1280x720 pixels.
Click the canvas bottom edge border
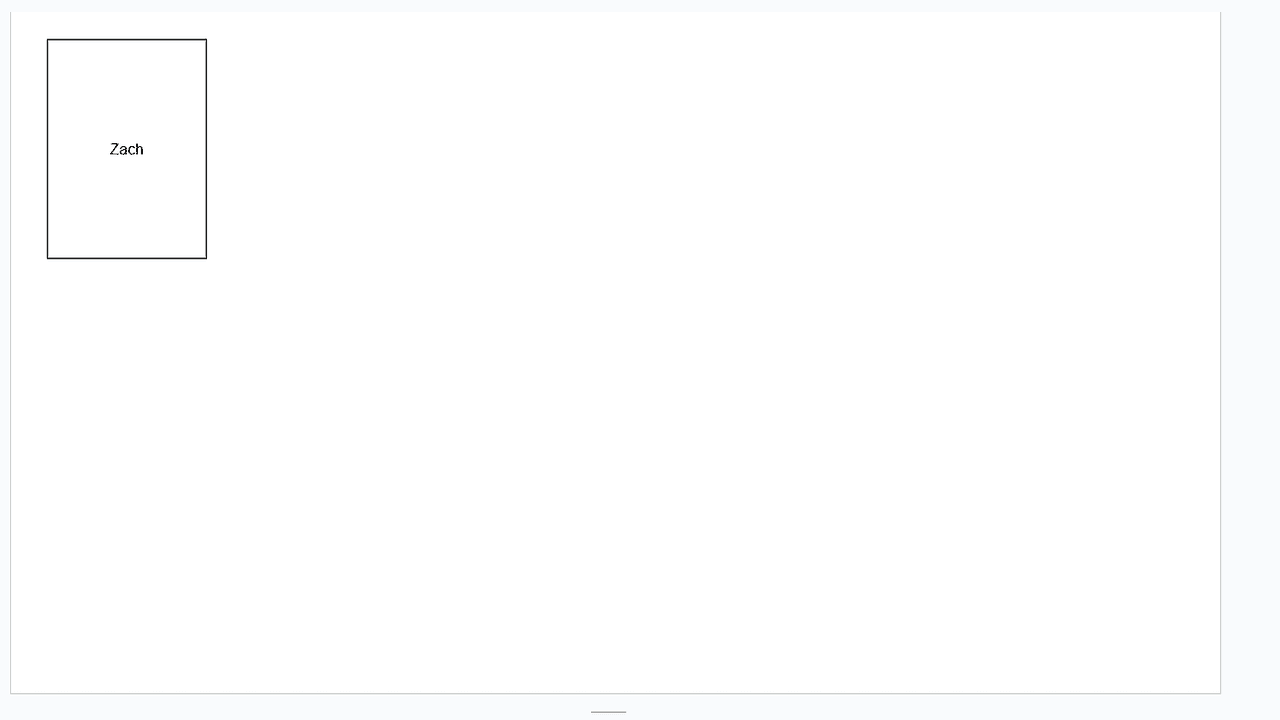click(x=615, y=693)
